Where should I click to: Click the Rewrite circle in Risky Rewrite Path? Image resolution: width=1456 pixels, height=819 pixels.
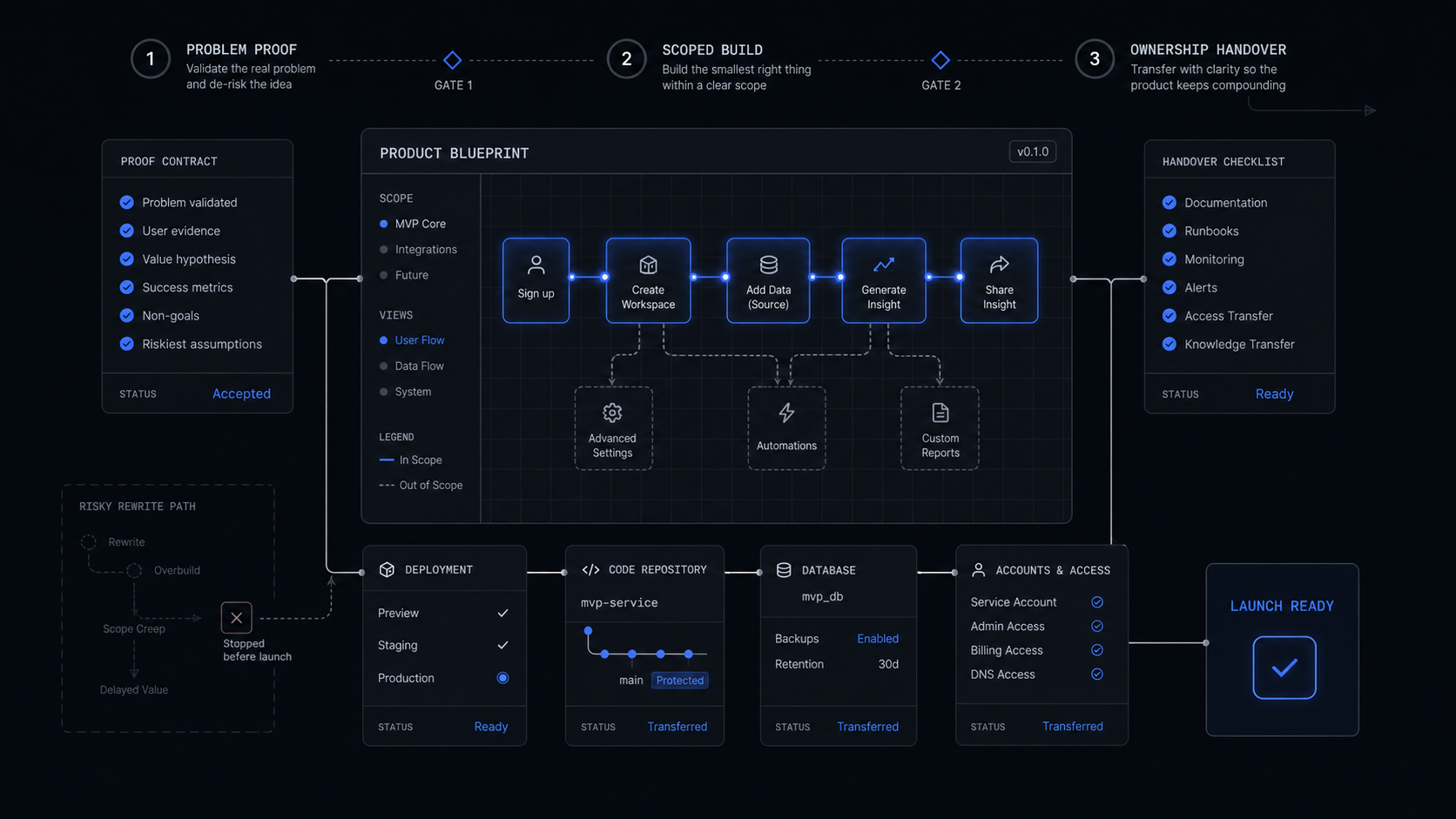pyautogui.click(x=89, y=542)
